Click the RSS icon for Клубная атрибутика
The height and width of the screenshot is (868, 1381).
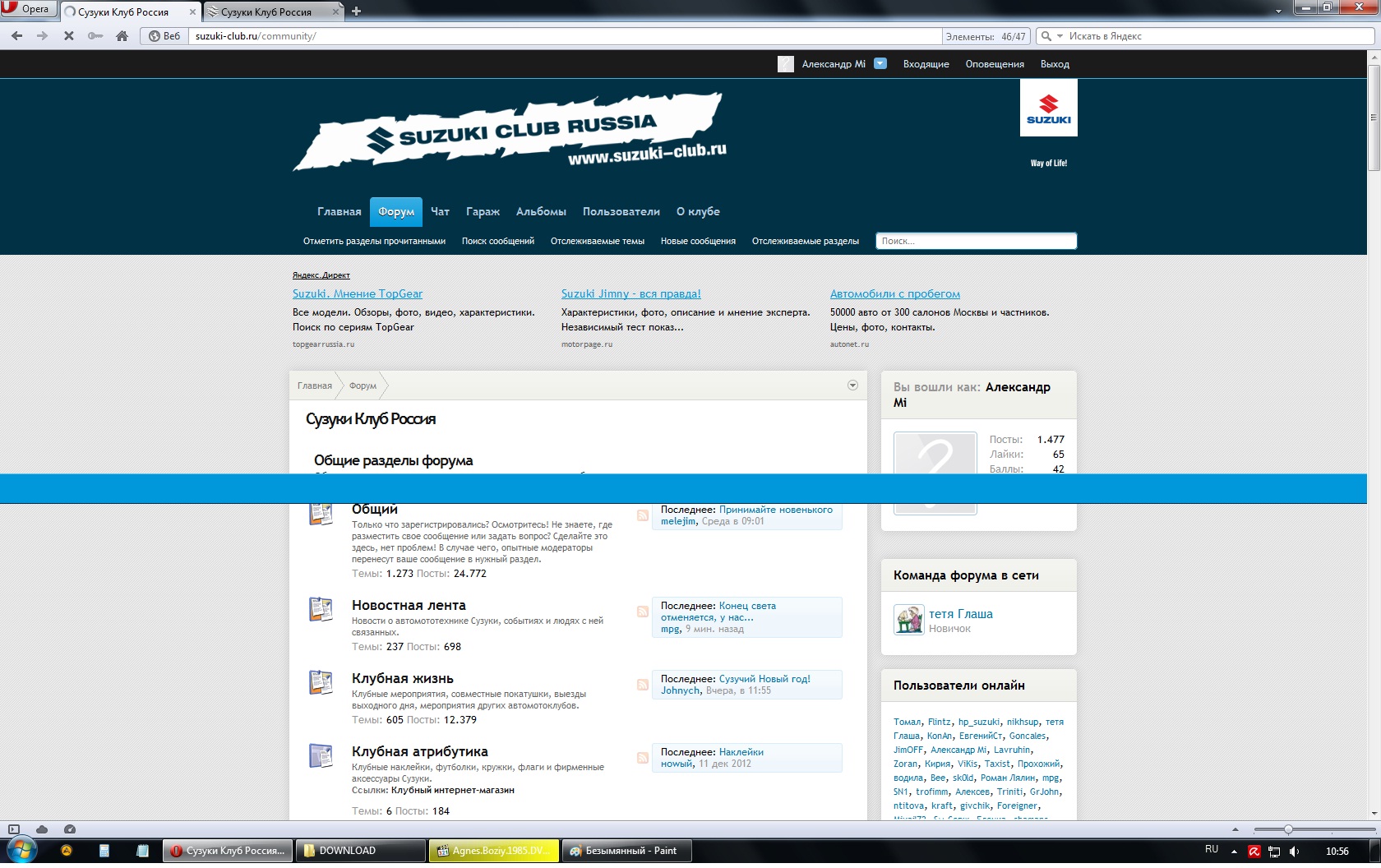click(643, 758)
